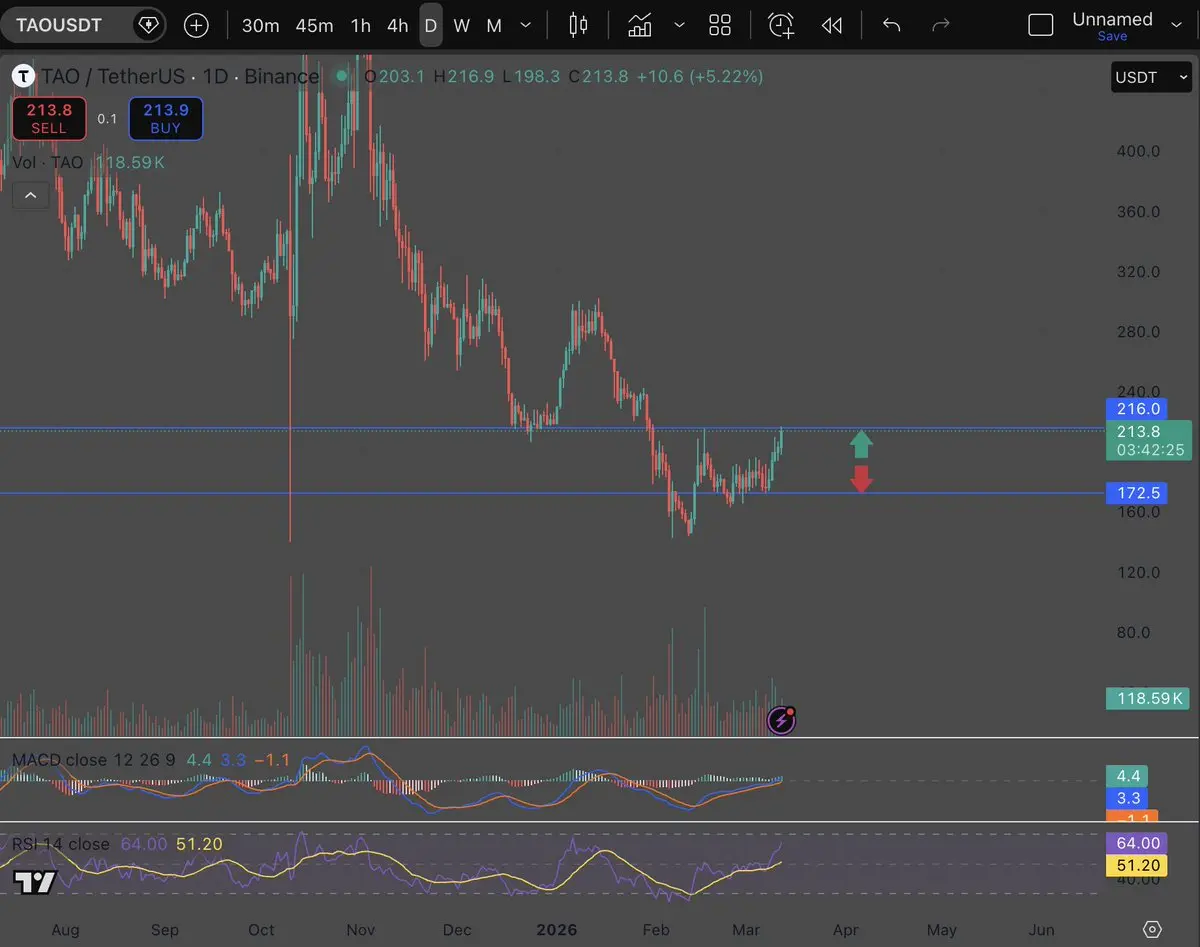Expand the timeframe list dropdown

point(526,25)
